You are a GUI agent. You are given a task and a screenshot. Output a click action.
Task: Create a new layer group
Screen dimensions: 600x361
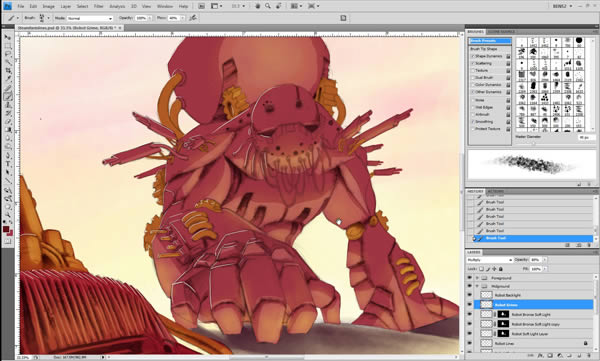[x=570, y=356]
